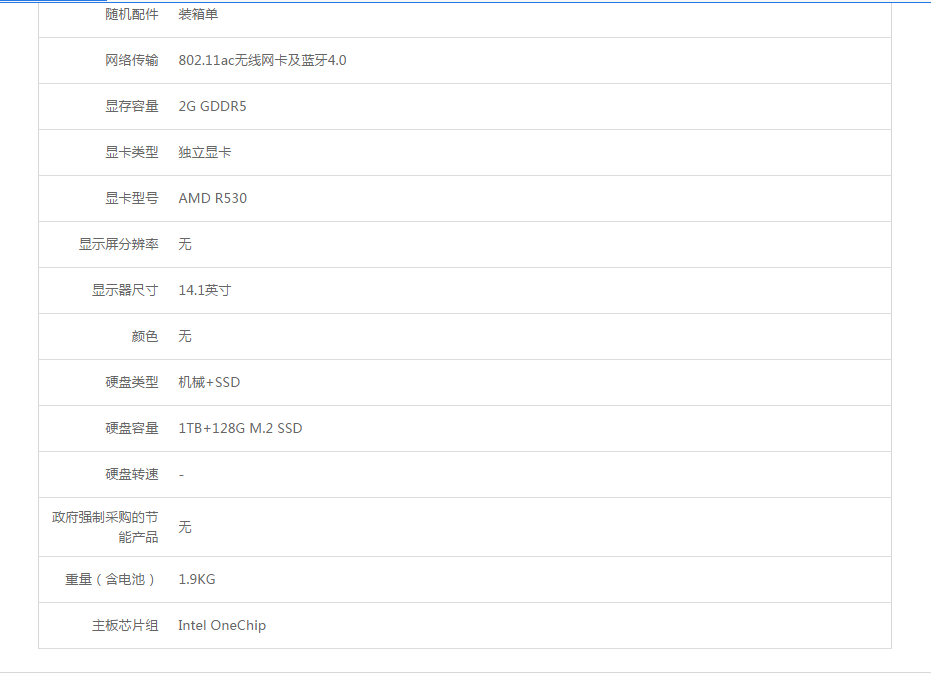Click the Intel OneChip value
Viewport: 931px width, 674px height.
pyautogui.click(x=222, y=625)
